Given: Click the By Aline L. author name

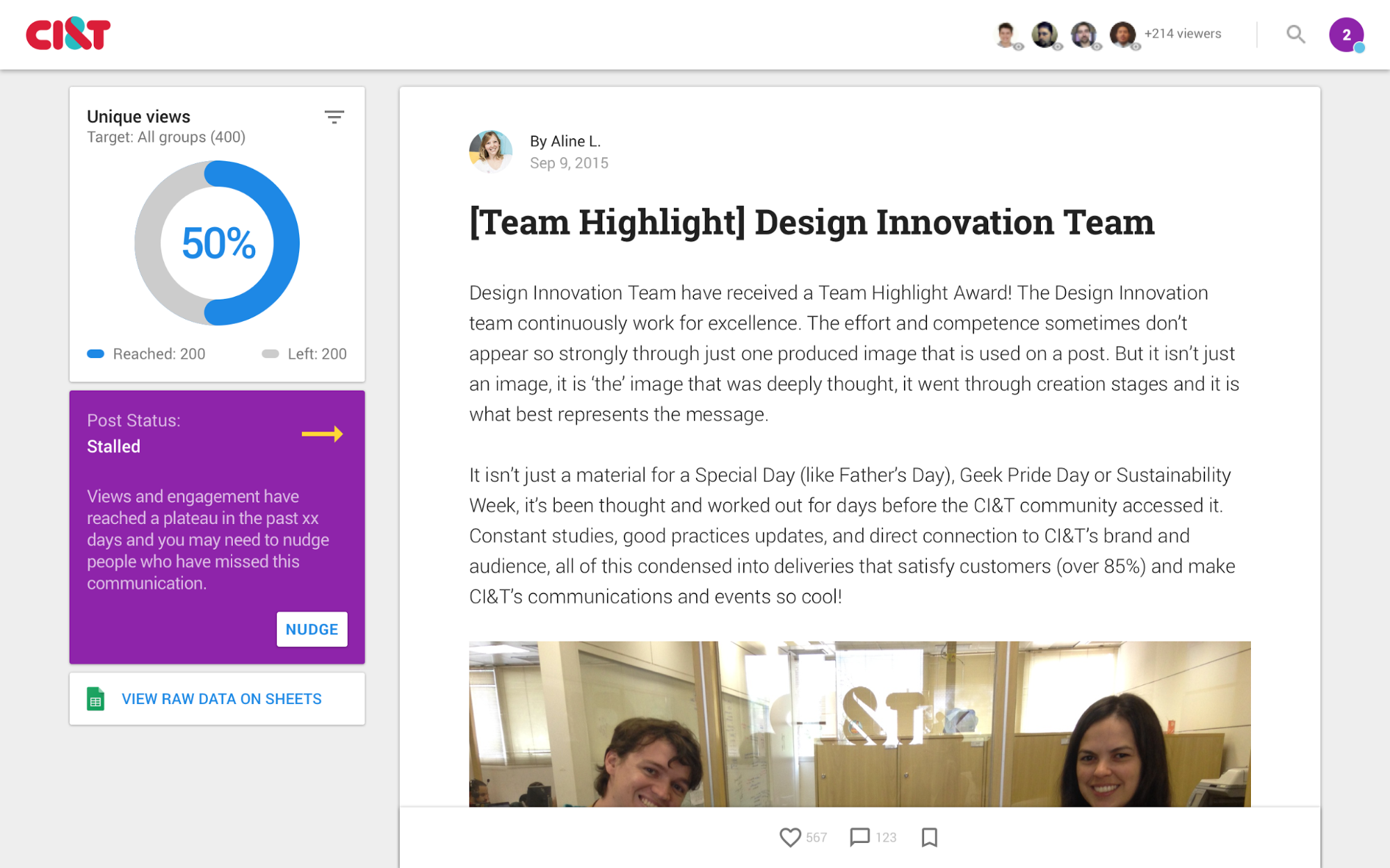Looking at the screenshot, I should [565, 141].
